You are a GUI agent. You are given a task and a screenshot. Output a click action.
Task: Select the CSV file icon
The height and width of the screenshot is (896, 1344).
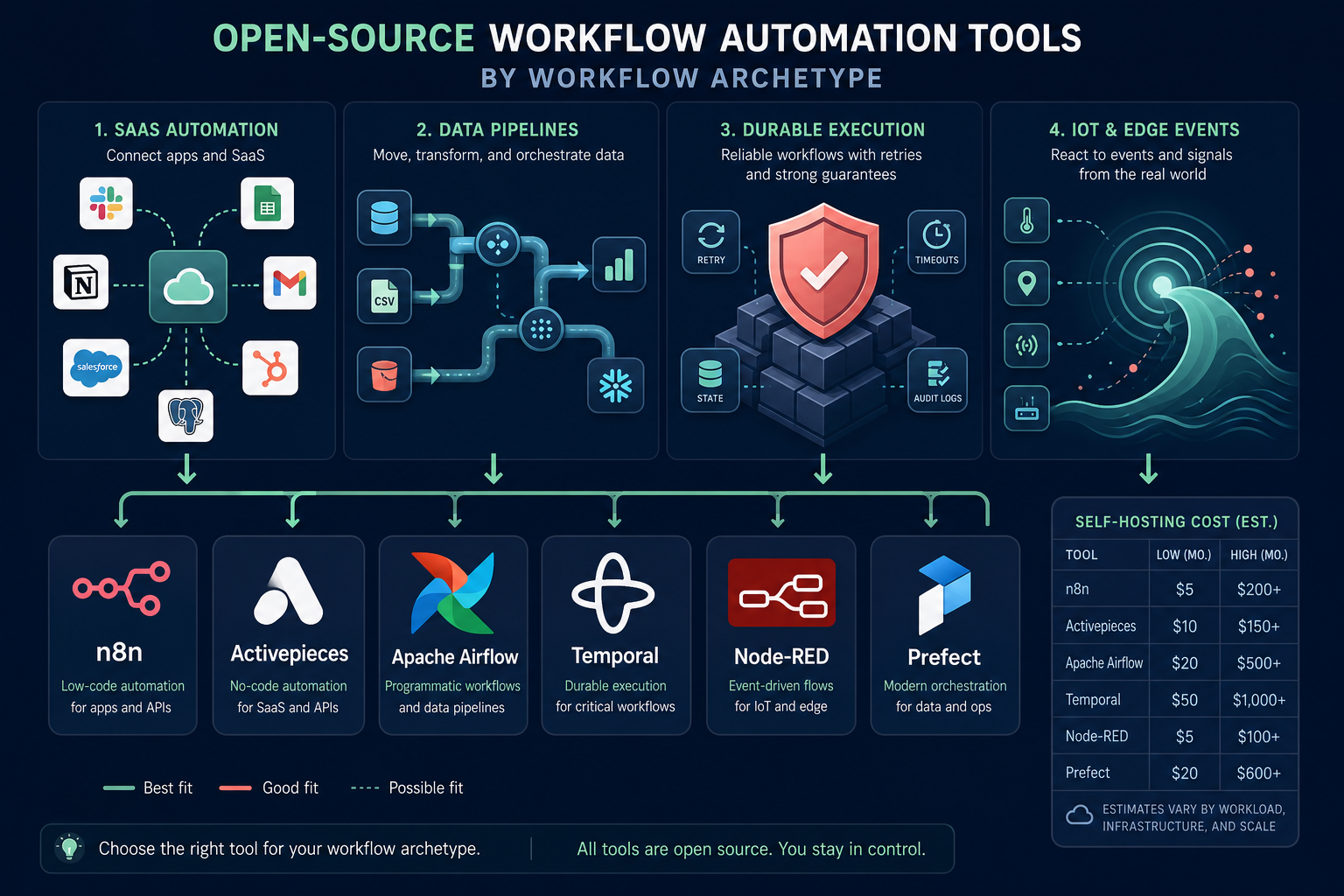click(384, 296)
